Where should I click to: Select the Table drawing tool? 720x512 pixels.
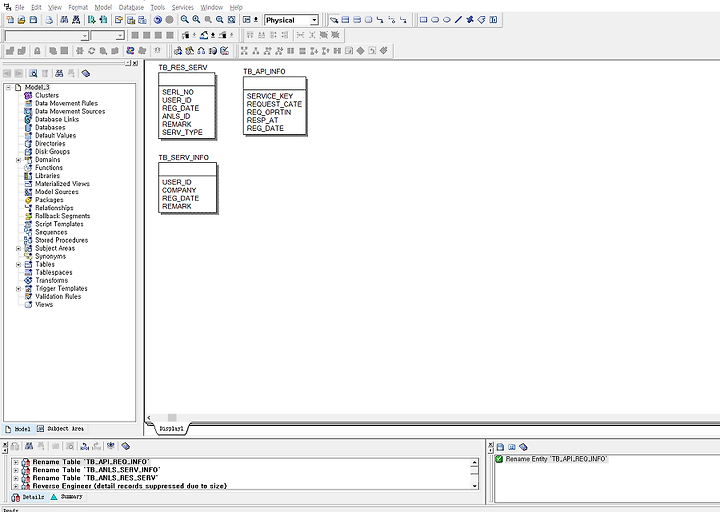[345, 20]
